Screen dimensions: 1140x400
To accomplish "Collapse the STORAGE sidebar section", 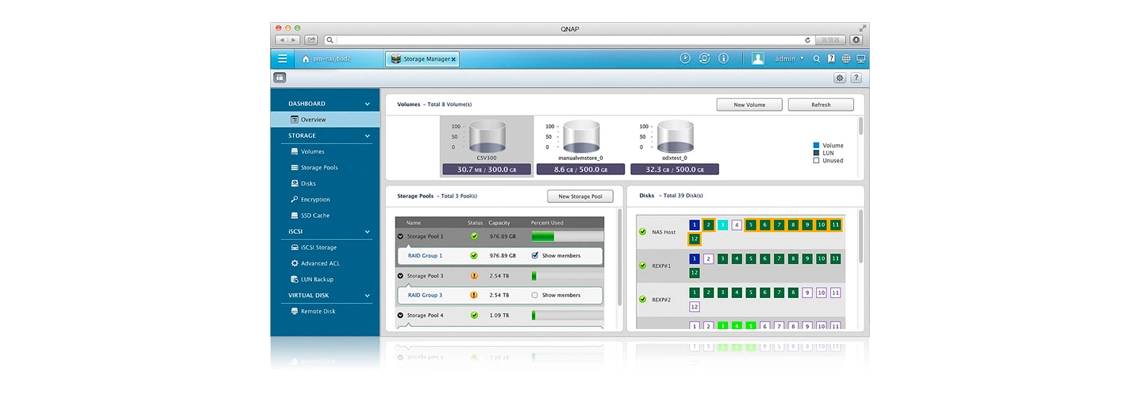I will coord(367,136).
